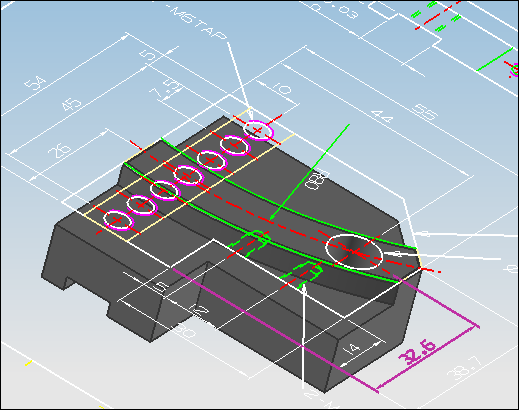
Task: Select the large white elliptical hole in the slot
Action: tap(354, 252)
